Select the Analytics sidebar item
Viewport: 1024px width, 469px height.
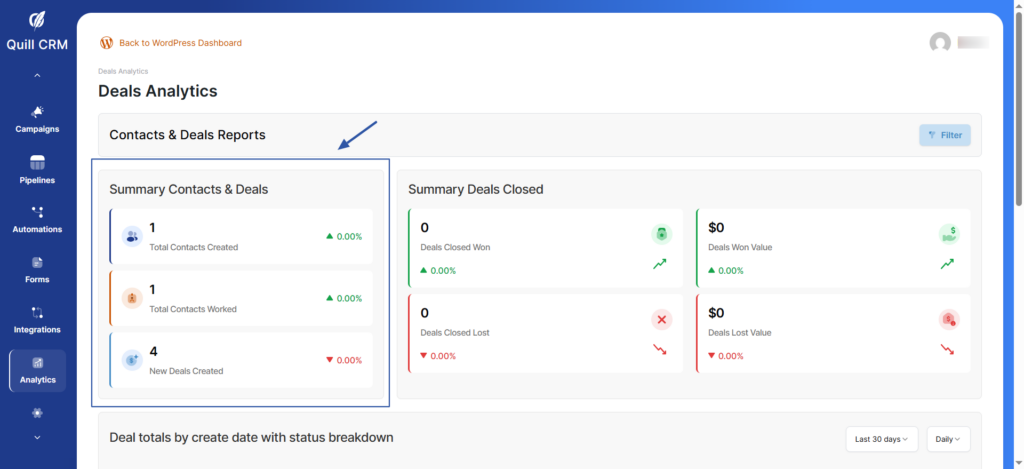37,370
